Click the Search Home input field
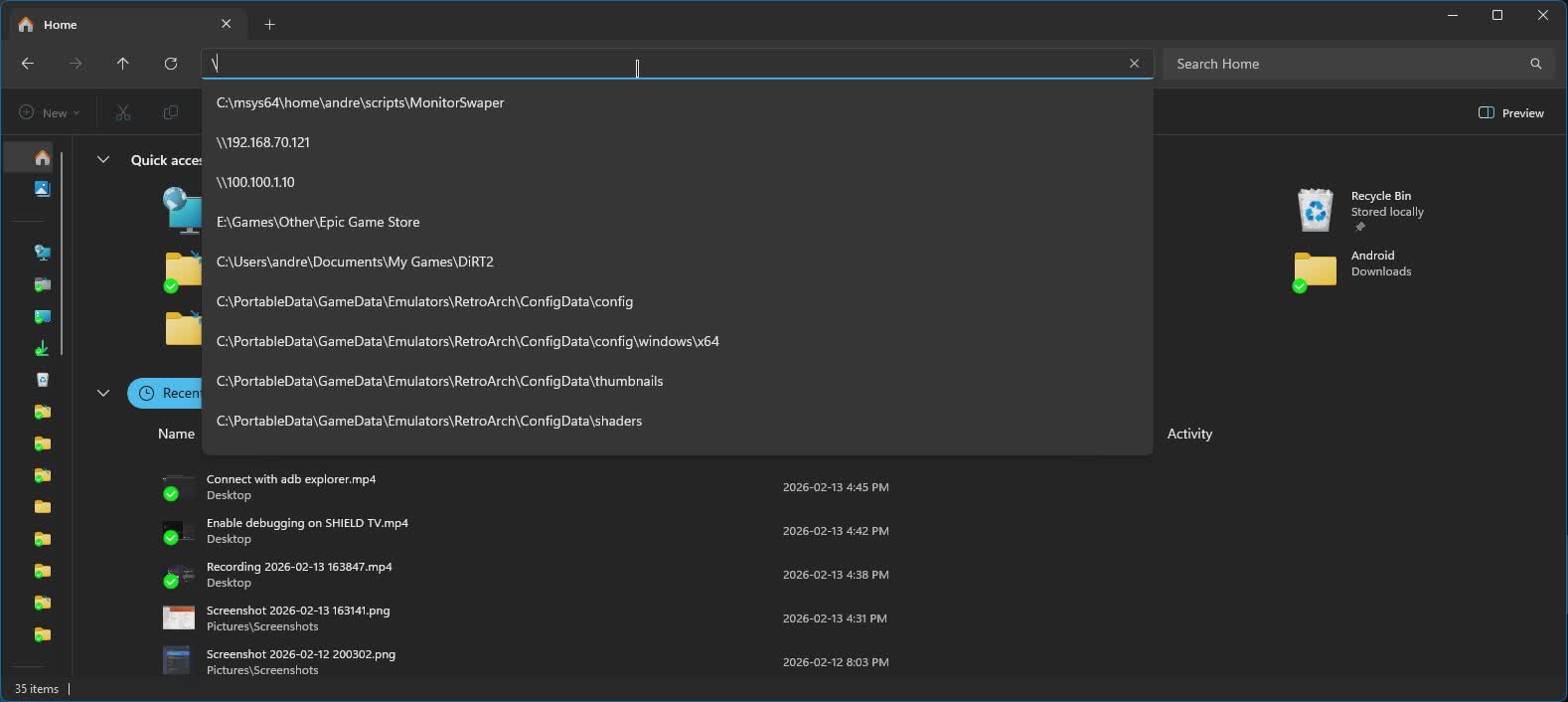Screen dimensions: 1568x702 (1346, 64)
